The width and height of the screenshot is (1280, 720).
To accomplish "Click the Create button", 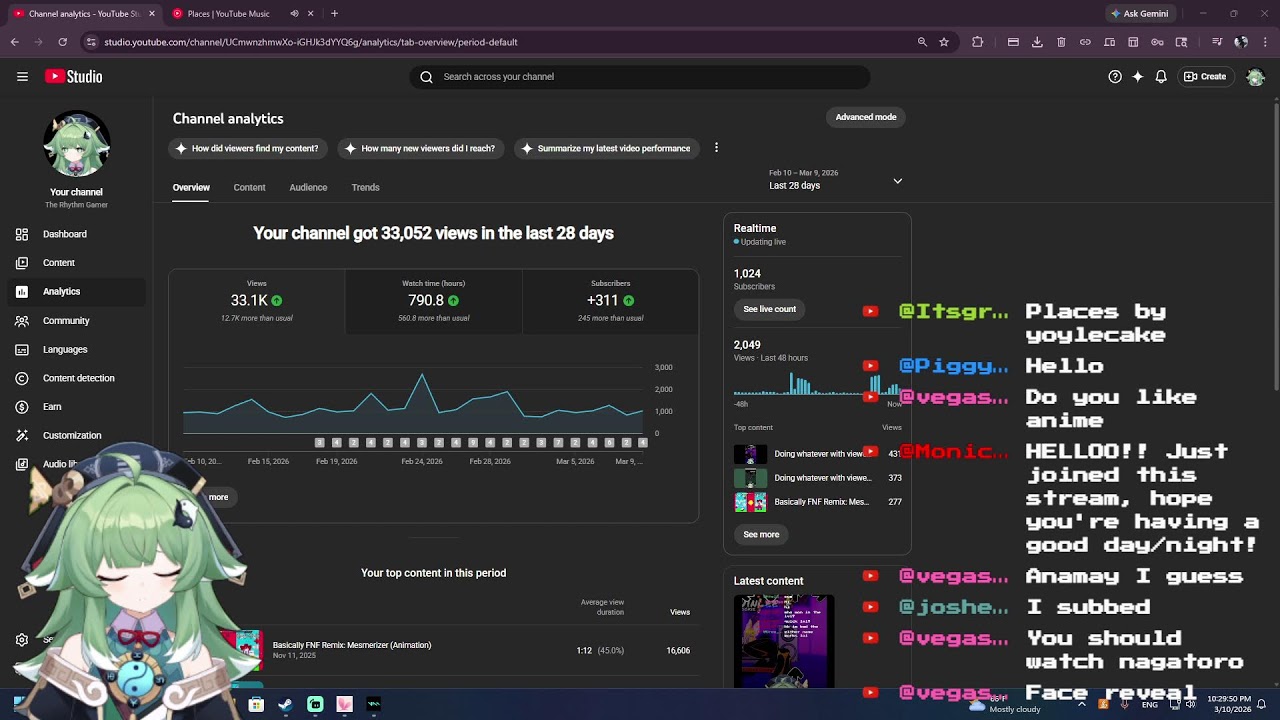I will (x=1205, y=76).
